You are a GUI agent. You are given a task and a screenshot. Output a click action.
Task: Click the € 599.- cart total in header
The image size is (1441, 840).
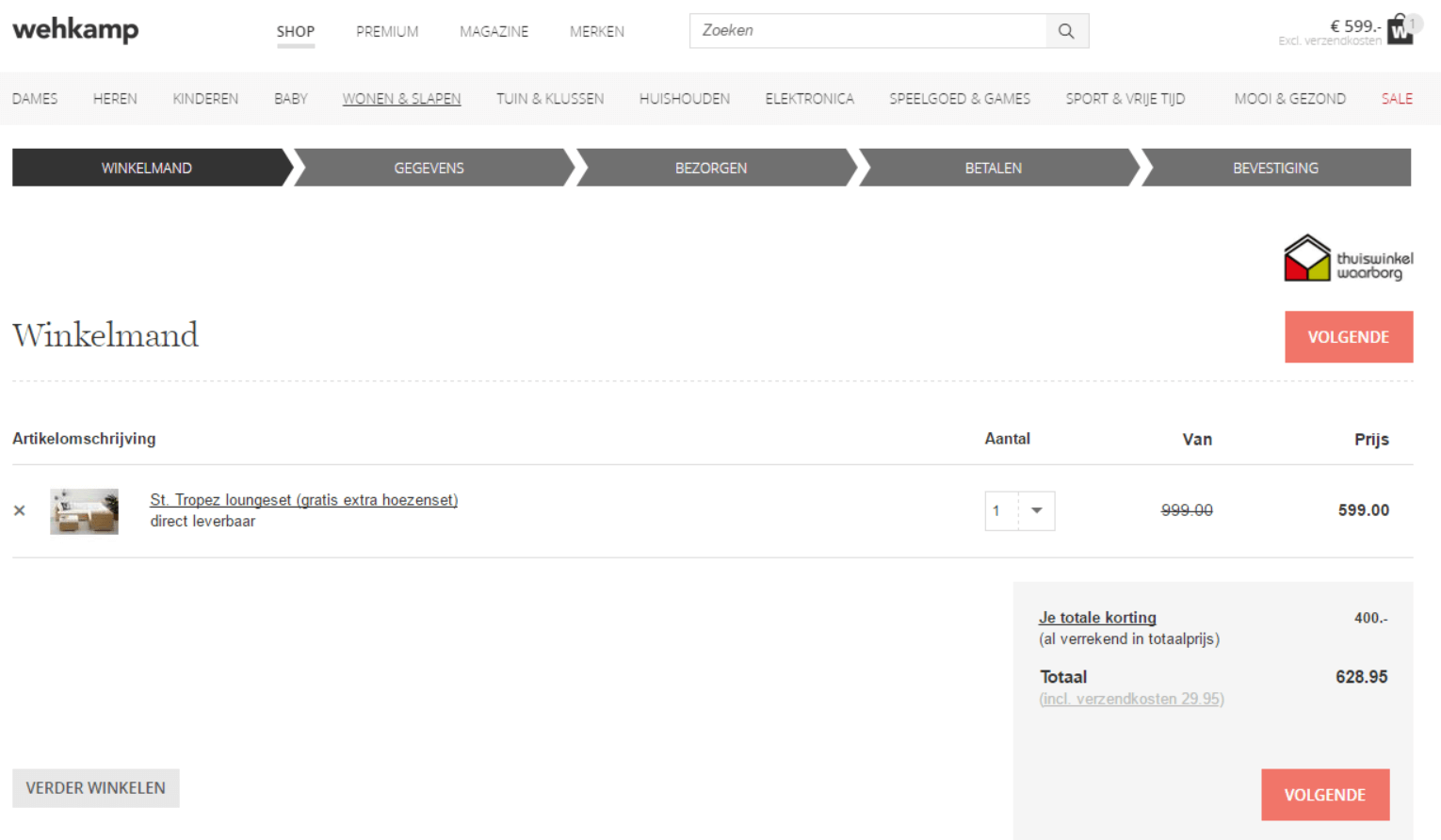(1355, 26)
